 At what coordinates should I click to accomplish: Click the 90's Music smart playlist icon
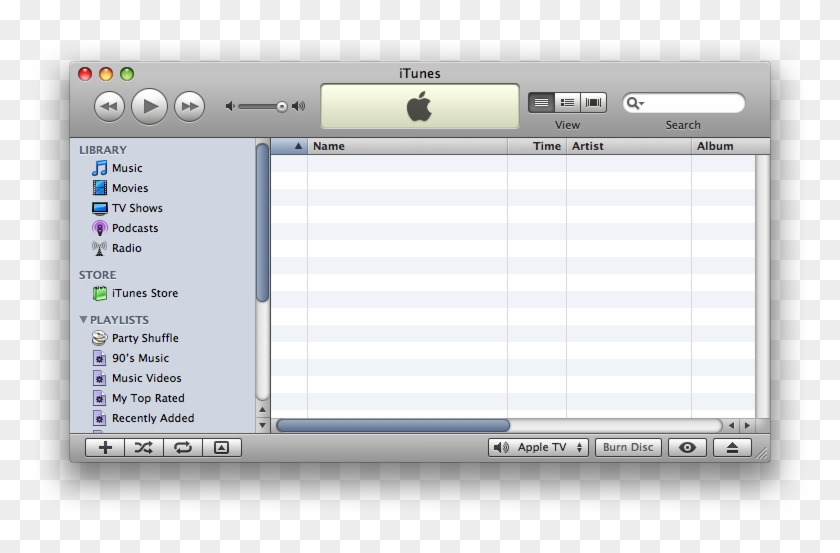click(x=99, y=358)
